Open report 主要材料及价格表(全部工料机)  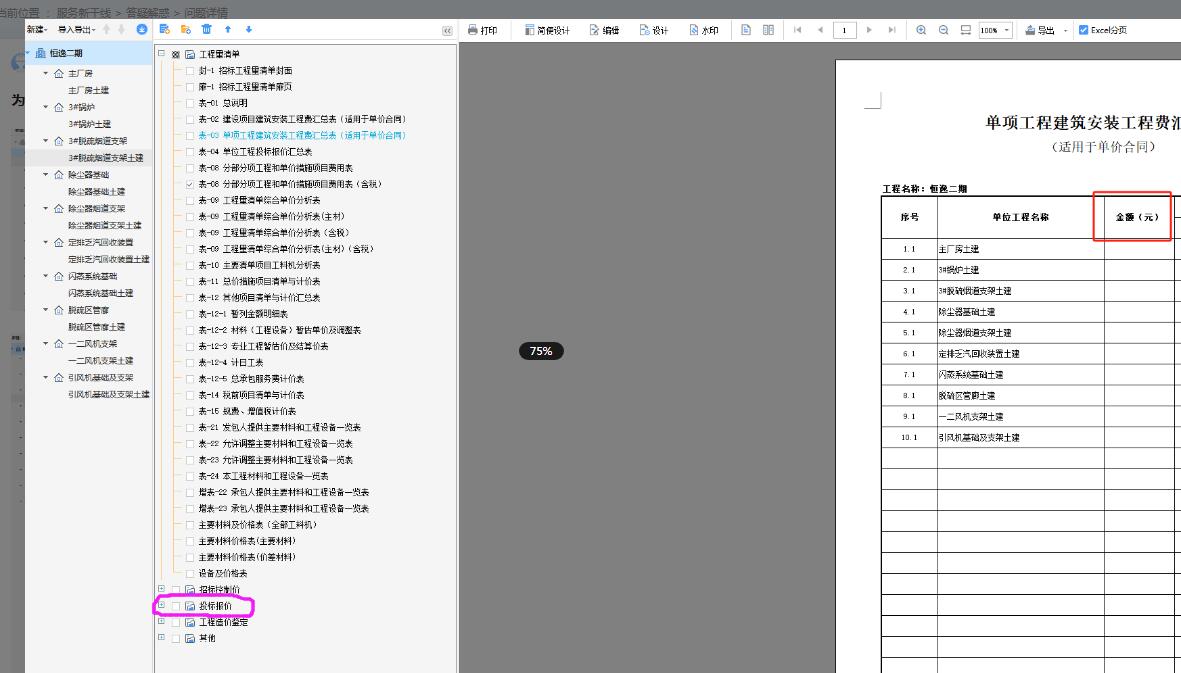tap(258, 525)
